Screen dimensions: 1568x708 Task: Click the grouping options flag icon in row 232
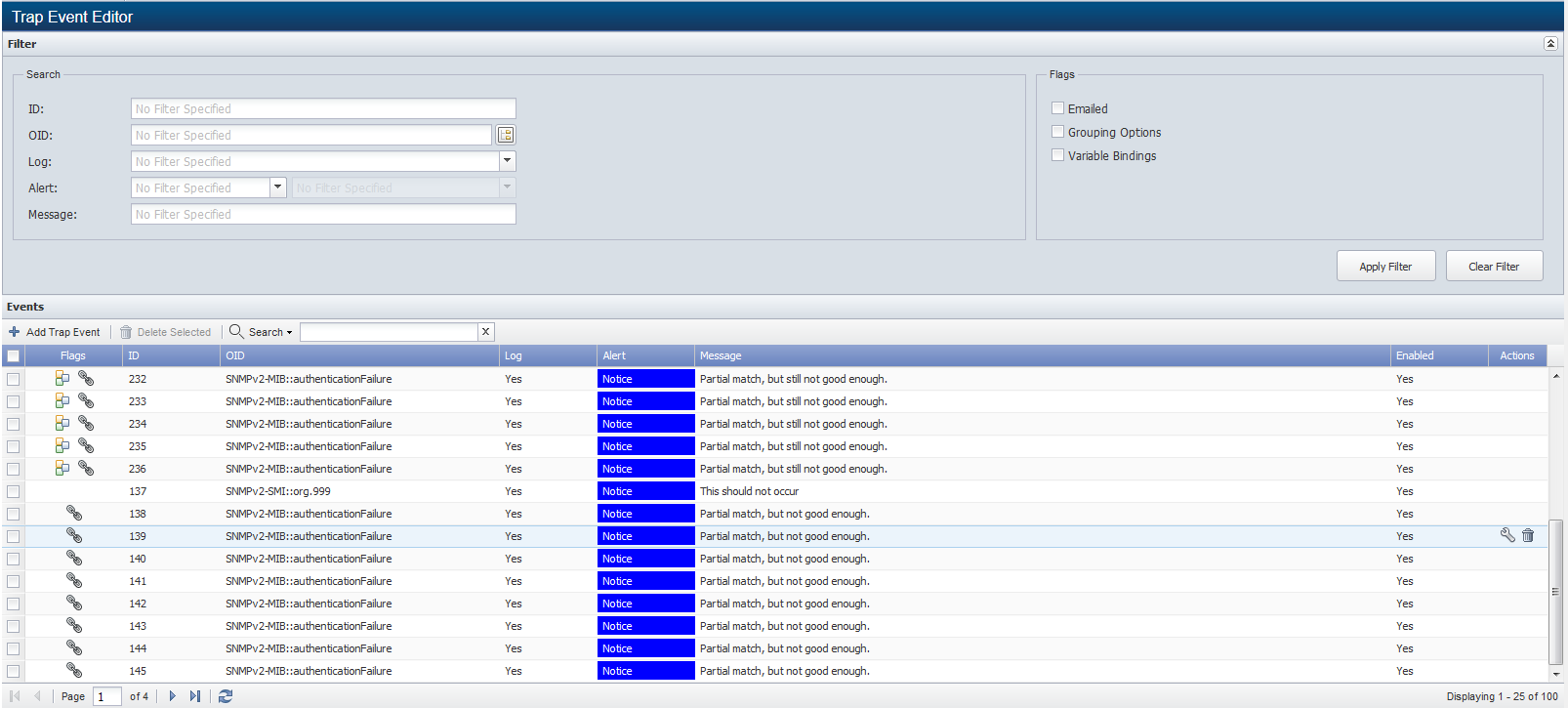pos(62,378)
